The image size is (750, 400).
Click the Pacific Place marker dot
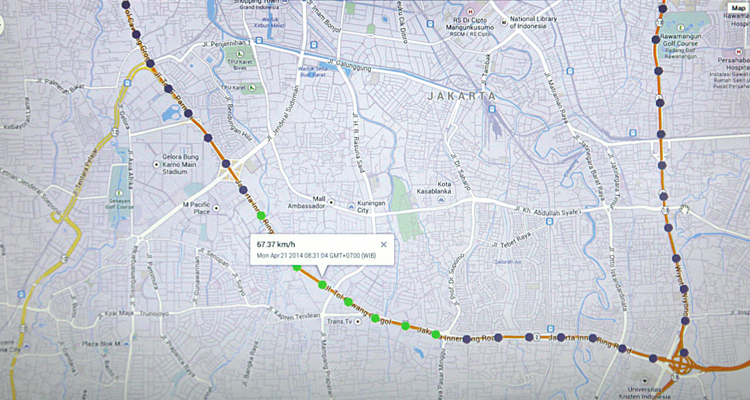(216, 208)
